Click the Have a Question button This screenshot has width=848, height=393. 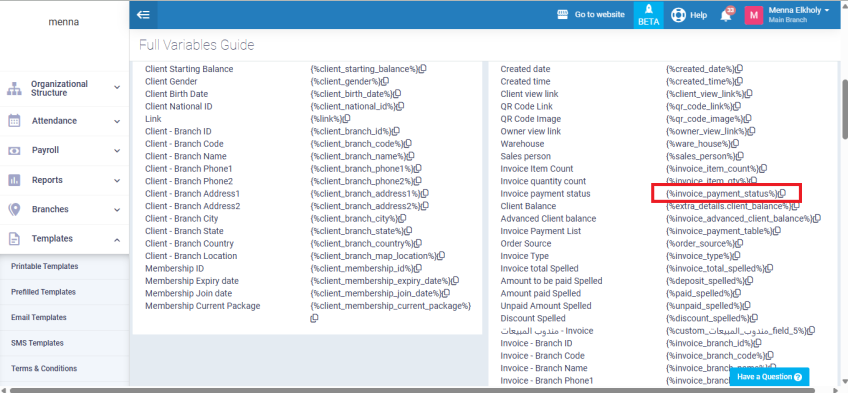(x=769, y=377)
